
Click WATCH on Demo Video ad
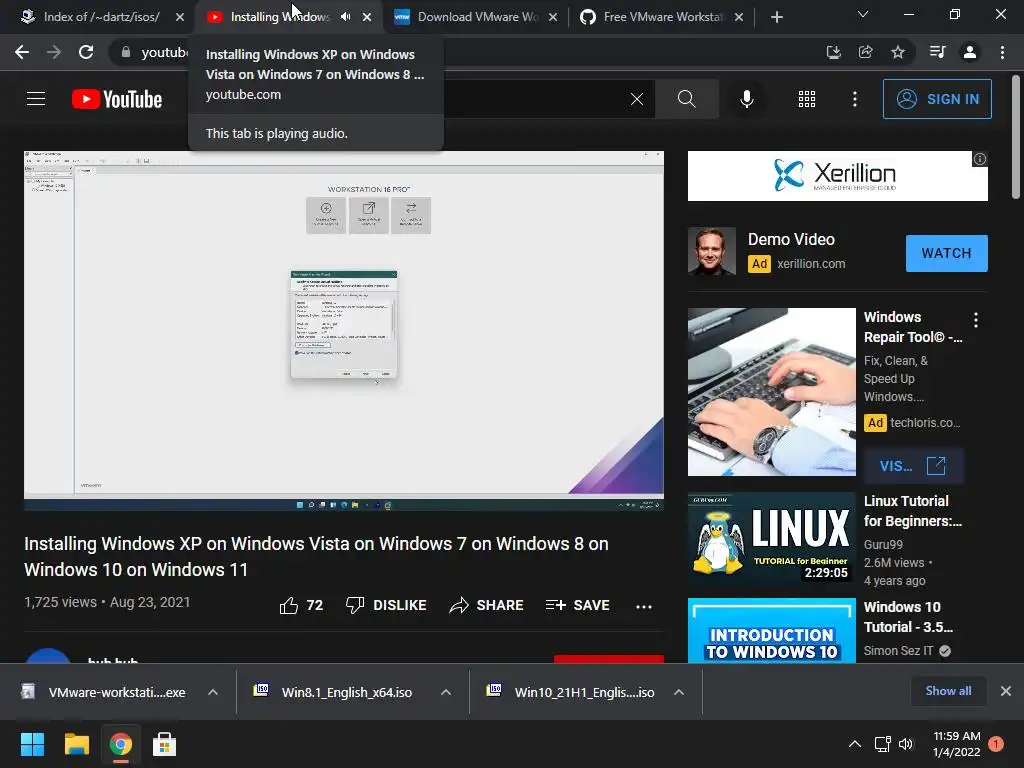946,253
